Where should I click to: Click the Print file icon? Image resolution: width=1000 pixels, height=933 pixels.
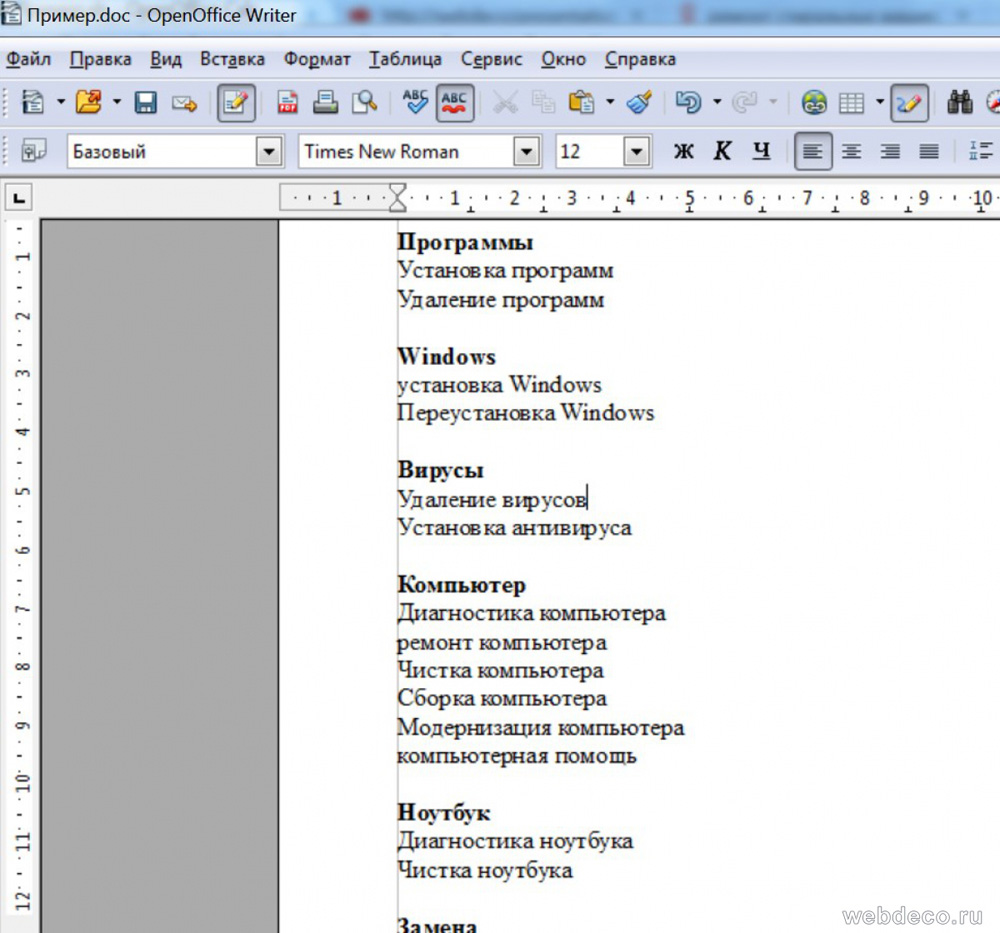click(326, 102)
